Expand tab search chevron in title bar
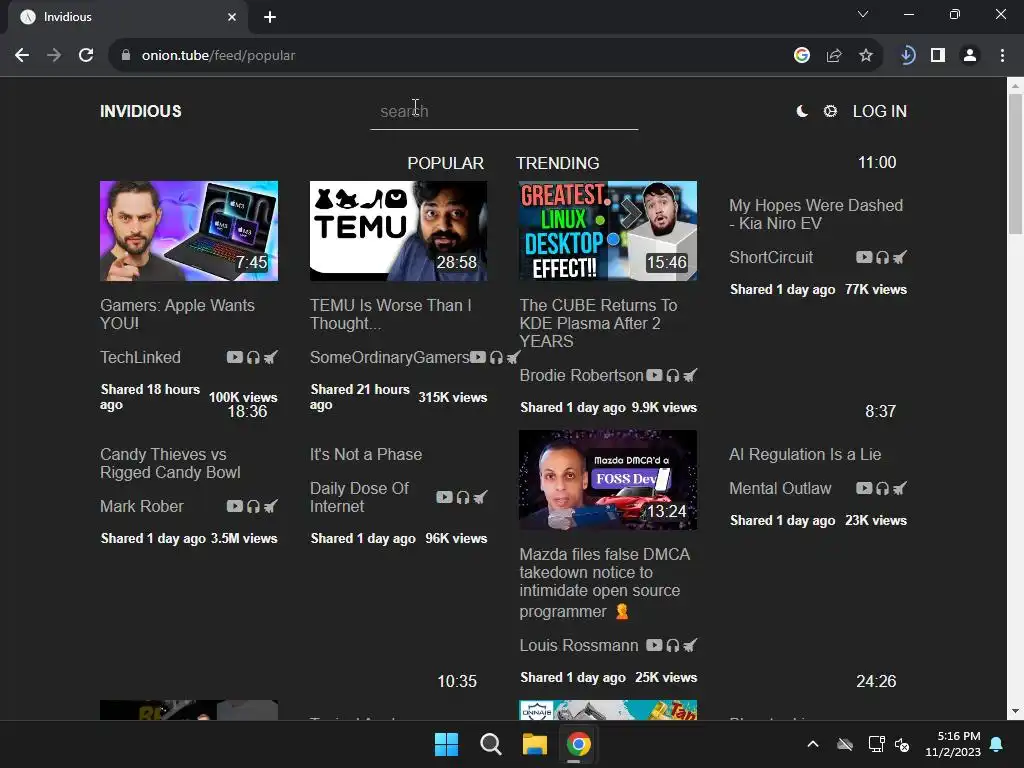This screenshot has width=1024, height=768. click(863, 14)
